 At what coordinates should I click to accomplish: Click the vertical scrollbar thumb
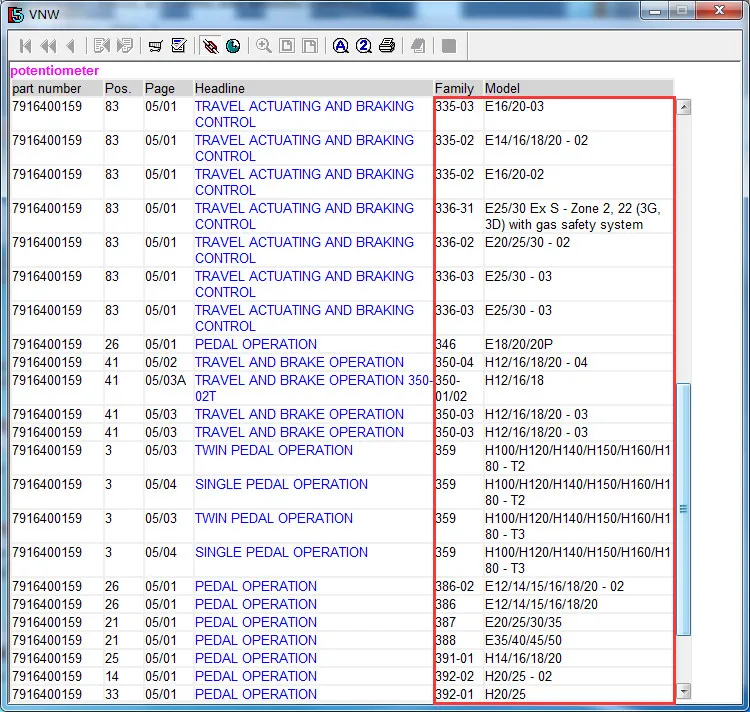tap(684, 510)
